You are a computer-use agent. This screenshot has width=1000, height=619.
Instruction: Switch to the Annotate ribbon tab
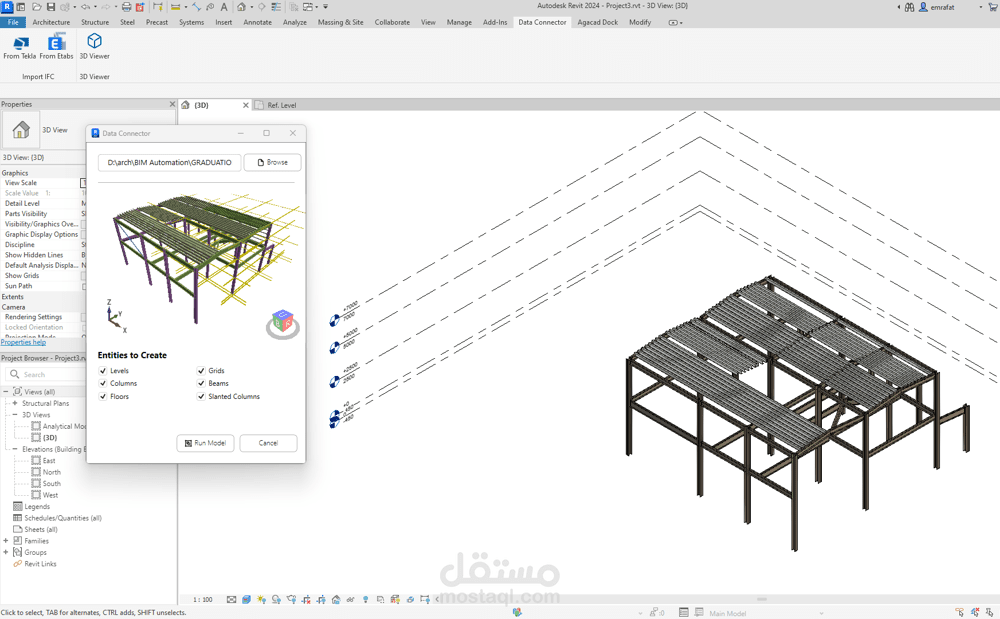point(258,22)
